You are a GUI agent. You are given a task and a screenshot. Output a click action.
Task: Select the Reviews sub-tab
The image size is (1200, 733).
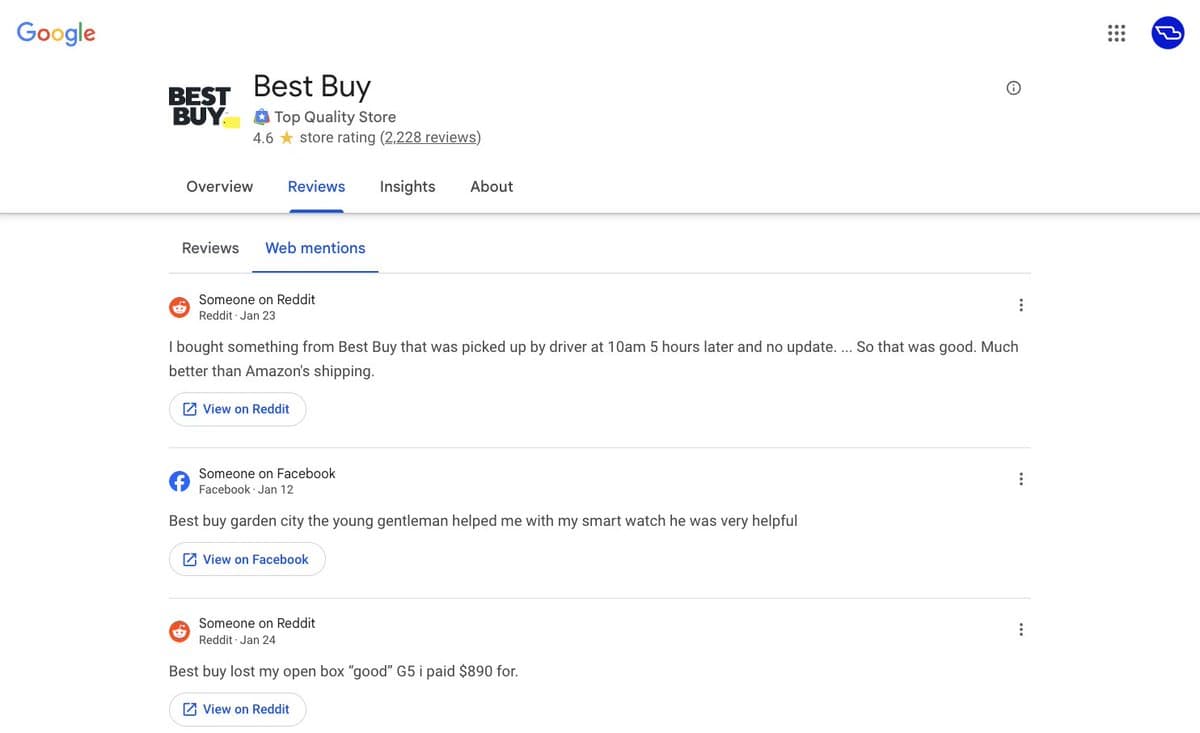pyautogui.click(x=210, y=247)
